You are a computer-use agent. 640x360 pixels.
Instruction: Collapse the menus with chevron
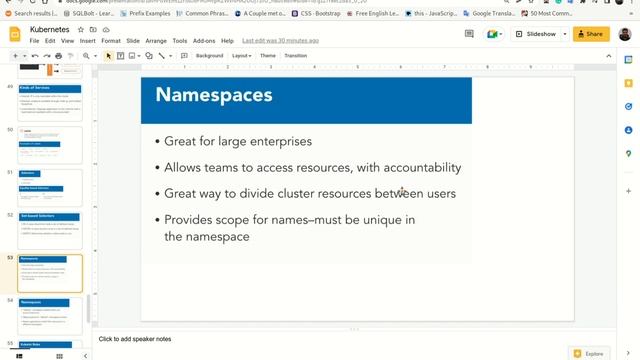pos(609,56)
